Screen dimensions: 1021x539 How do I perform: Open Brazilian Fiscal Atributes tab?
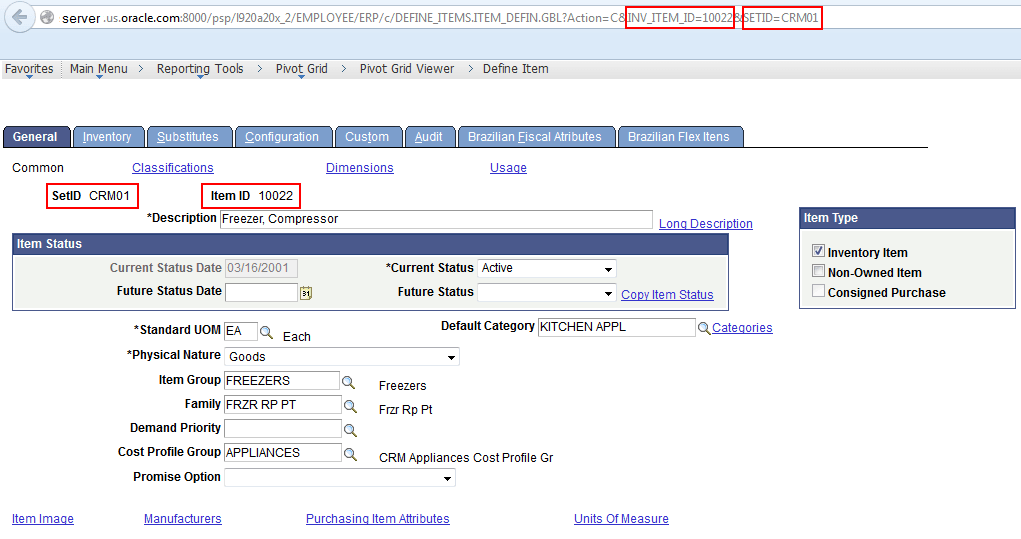(537, 137)
